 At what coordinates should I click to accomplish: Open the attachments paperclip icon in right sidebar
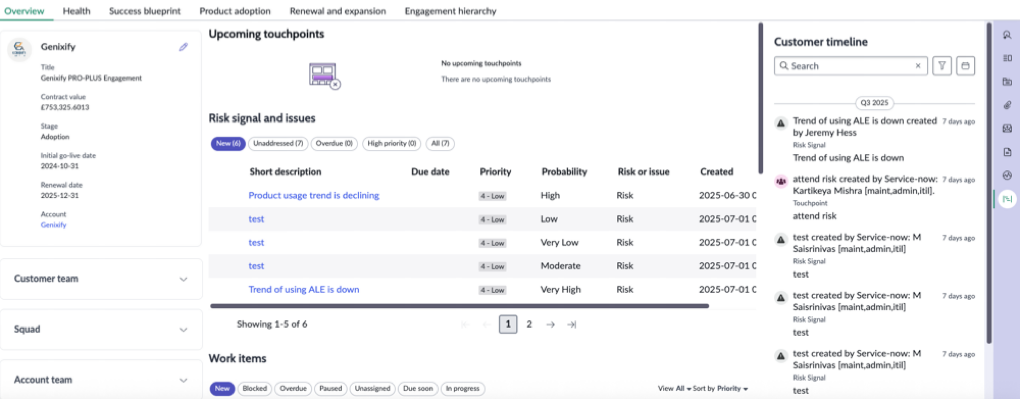coord(1007,105)
